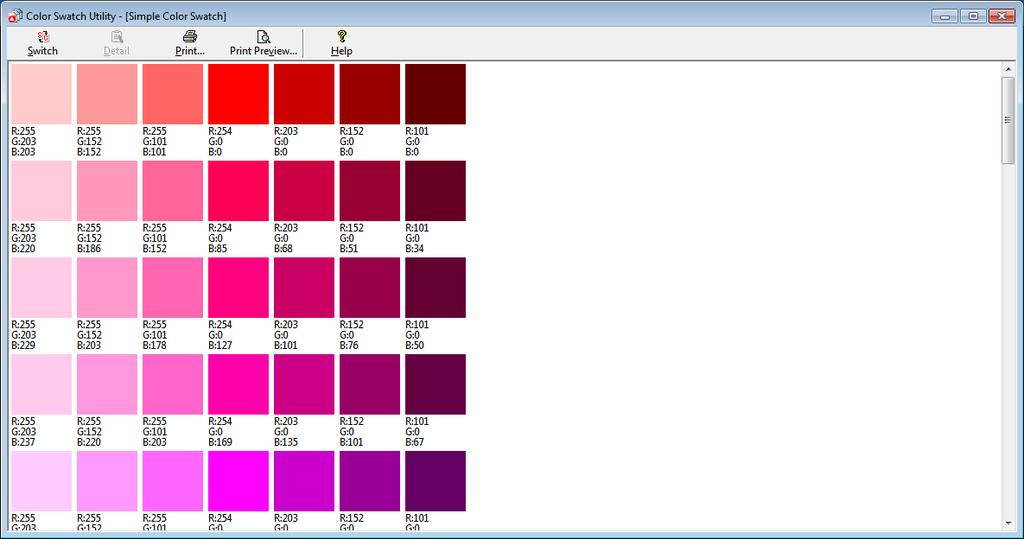This screenshot has width=1024, height=539.
Task: Click the swatch R:255 G:203 B:237
Action: pos(41,384)
